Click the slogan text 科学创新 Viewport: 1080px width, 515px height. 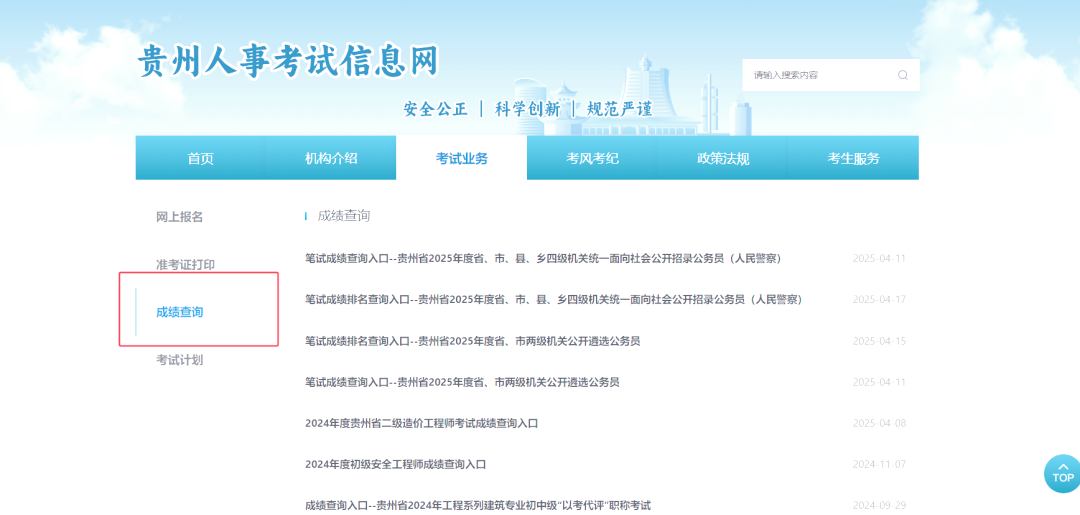click(528, 109)
